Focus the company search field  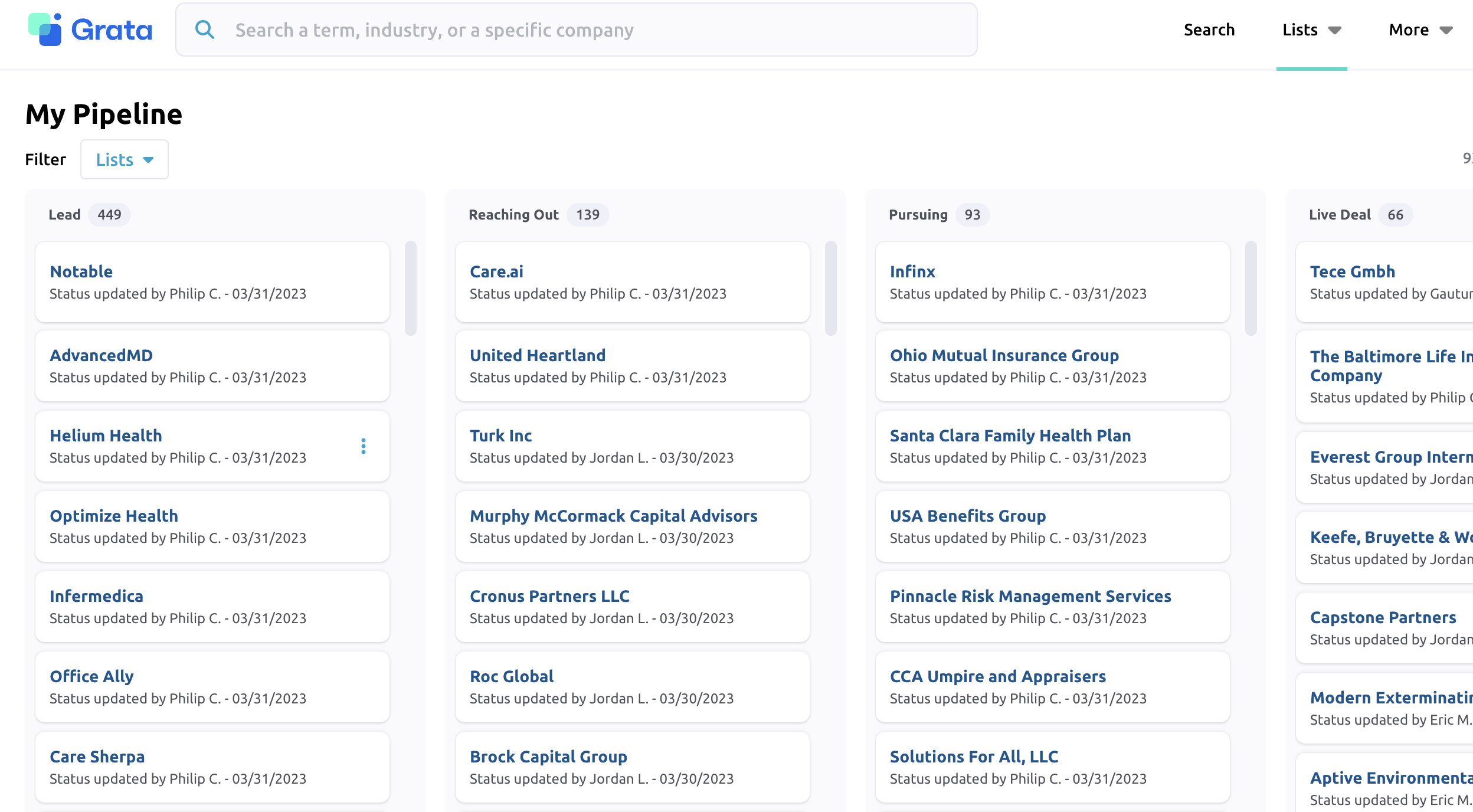click(x=576, y=30)
